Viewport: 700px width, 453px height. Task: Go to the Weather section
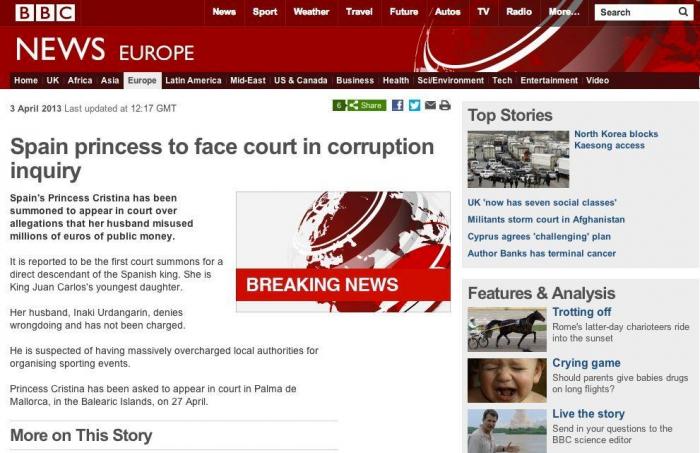click(x=311, y=12)
